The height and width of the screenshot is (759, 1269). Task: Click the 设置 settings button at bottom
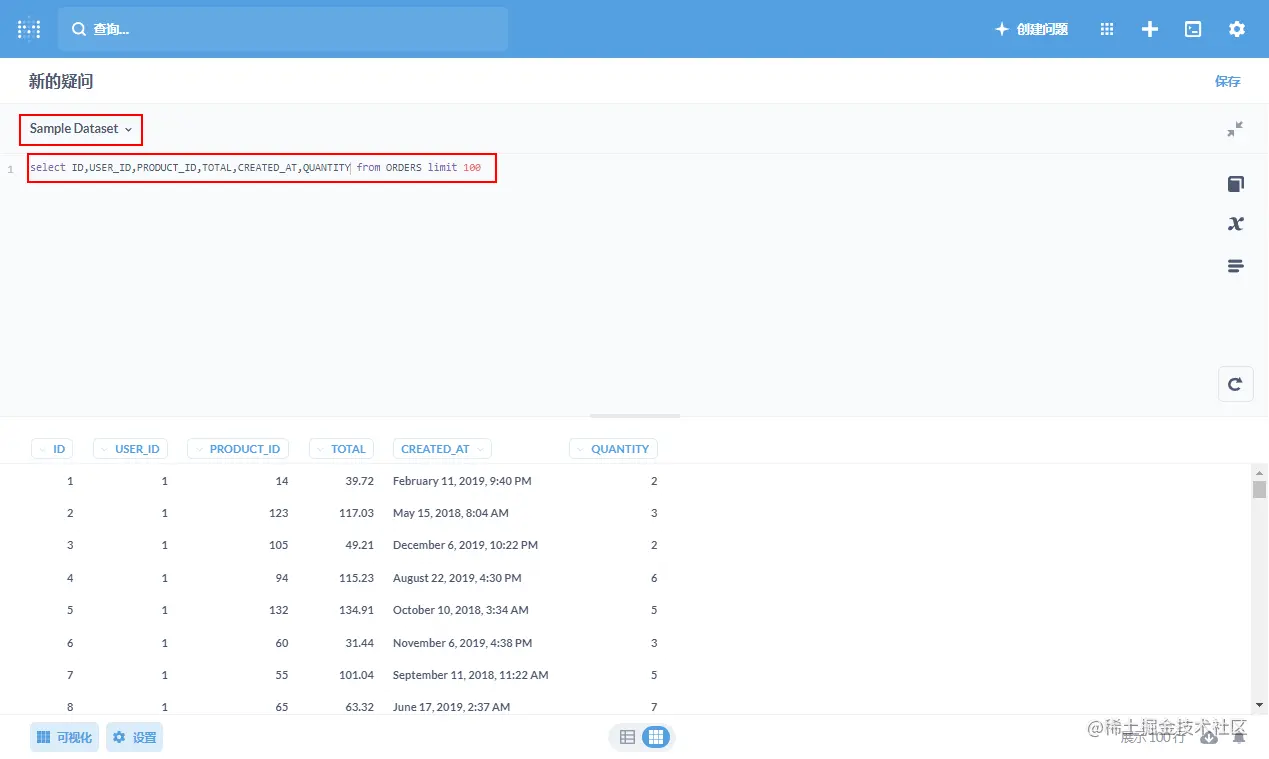tap(134, 737)
